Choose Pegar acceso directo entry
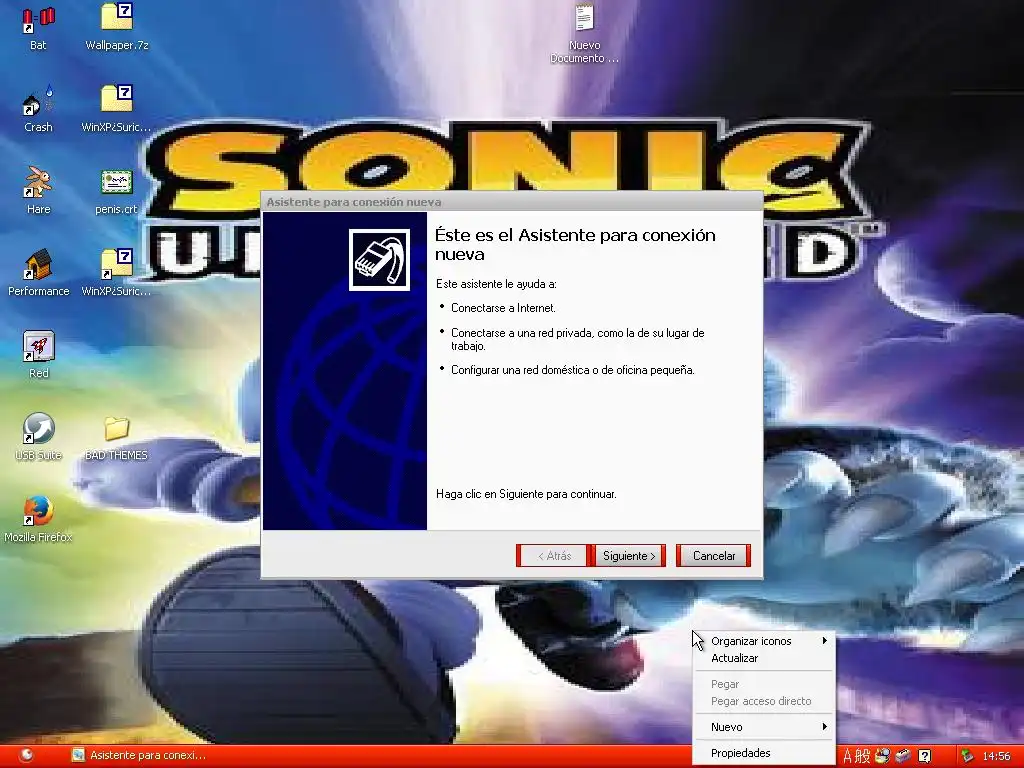Screen dimensions: 1024x768 click(764, 701)
